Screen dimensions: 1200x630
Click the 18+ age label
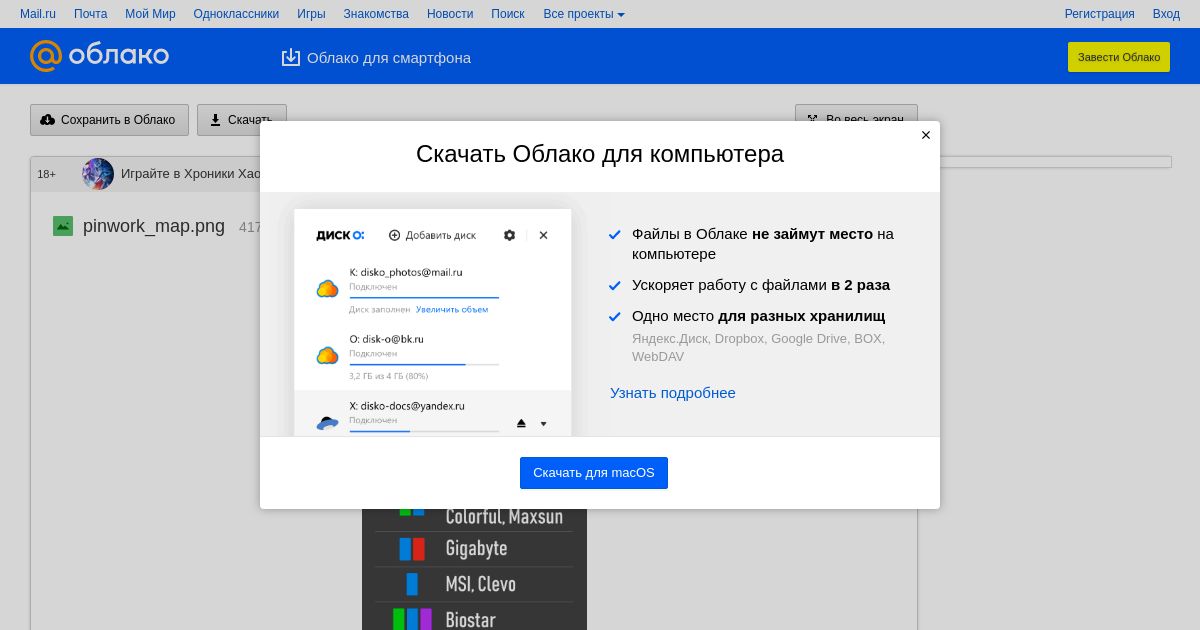(47, 174)
